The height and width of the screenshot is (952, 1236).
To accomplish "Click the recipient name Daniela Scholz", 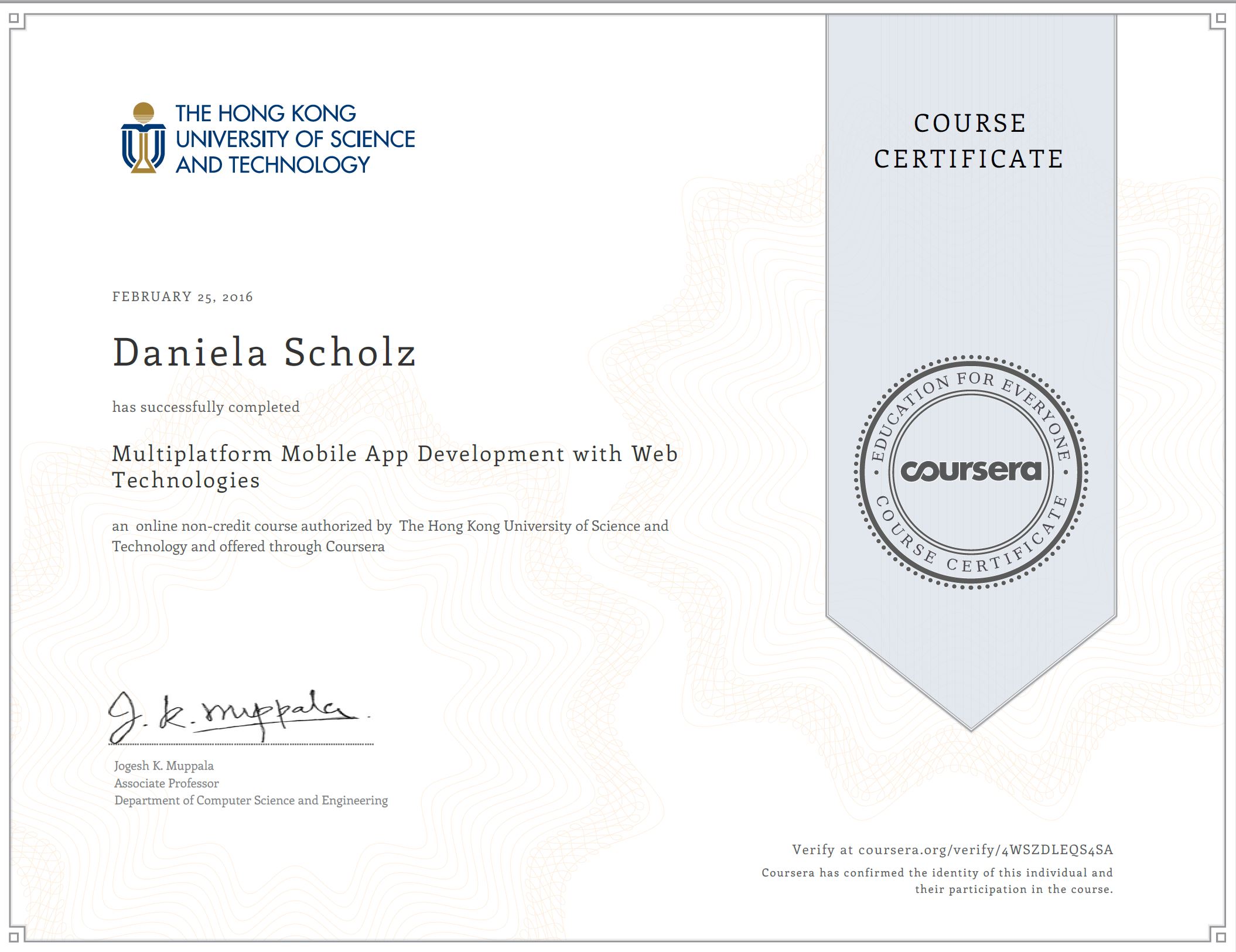I will click(264, 353).
